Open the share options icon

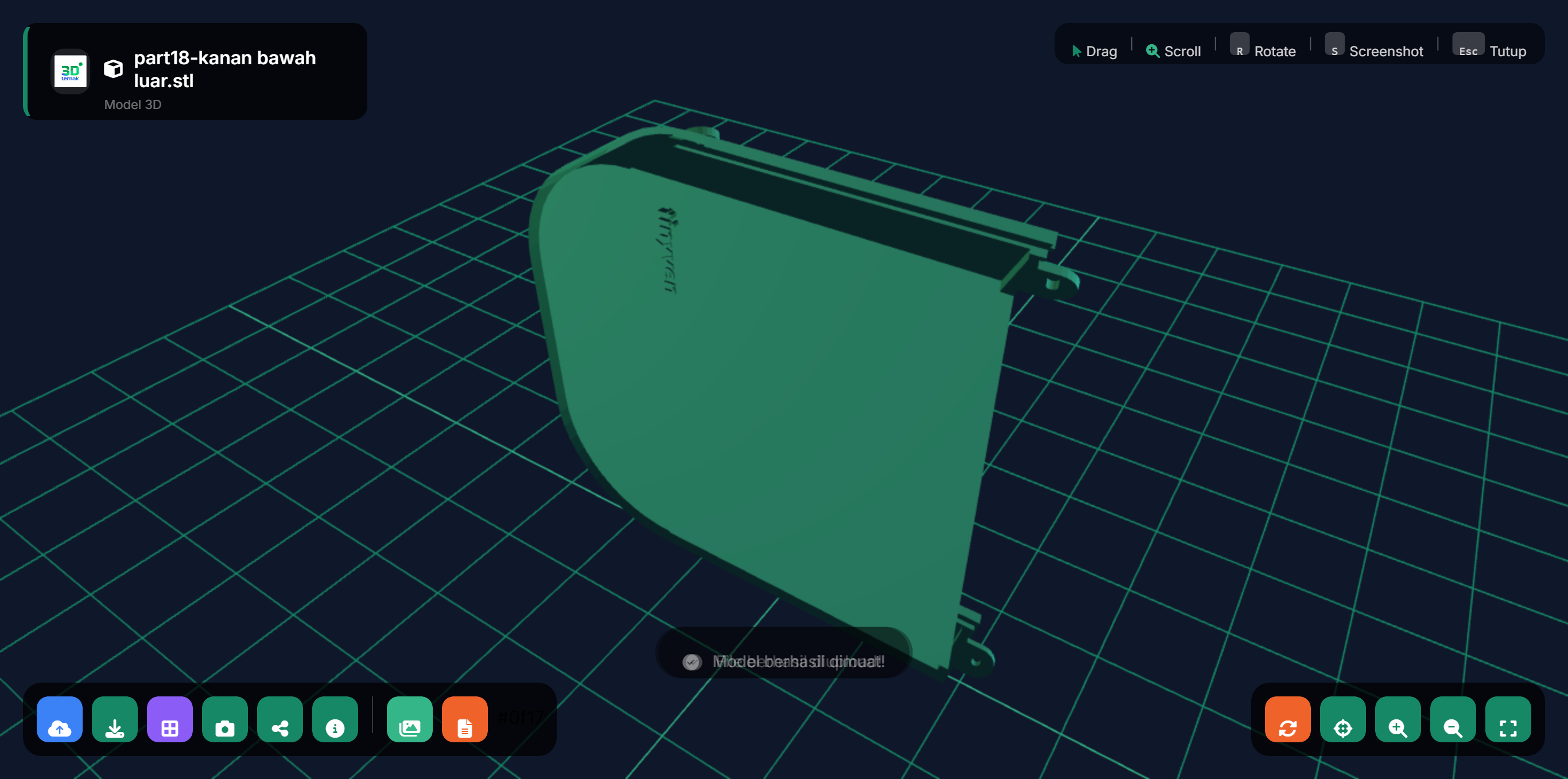[x=280, y=719]
